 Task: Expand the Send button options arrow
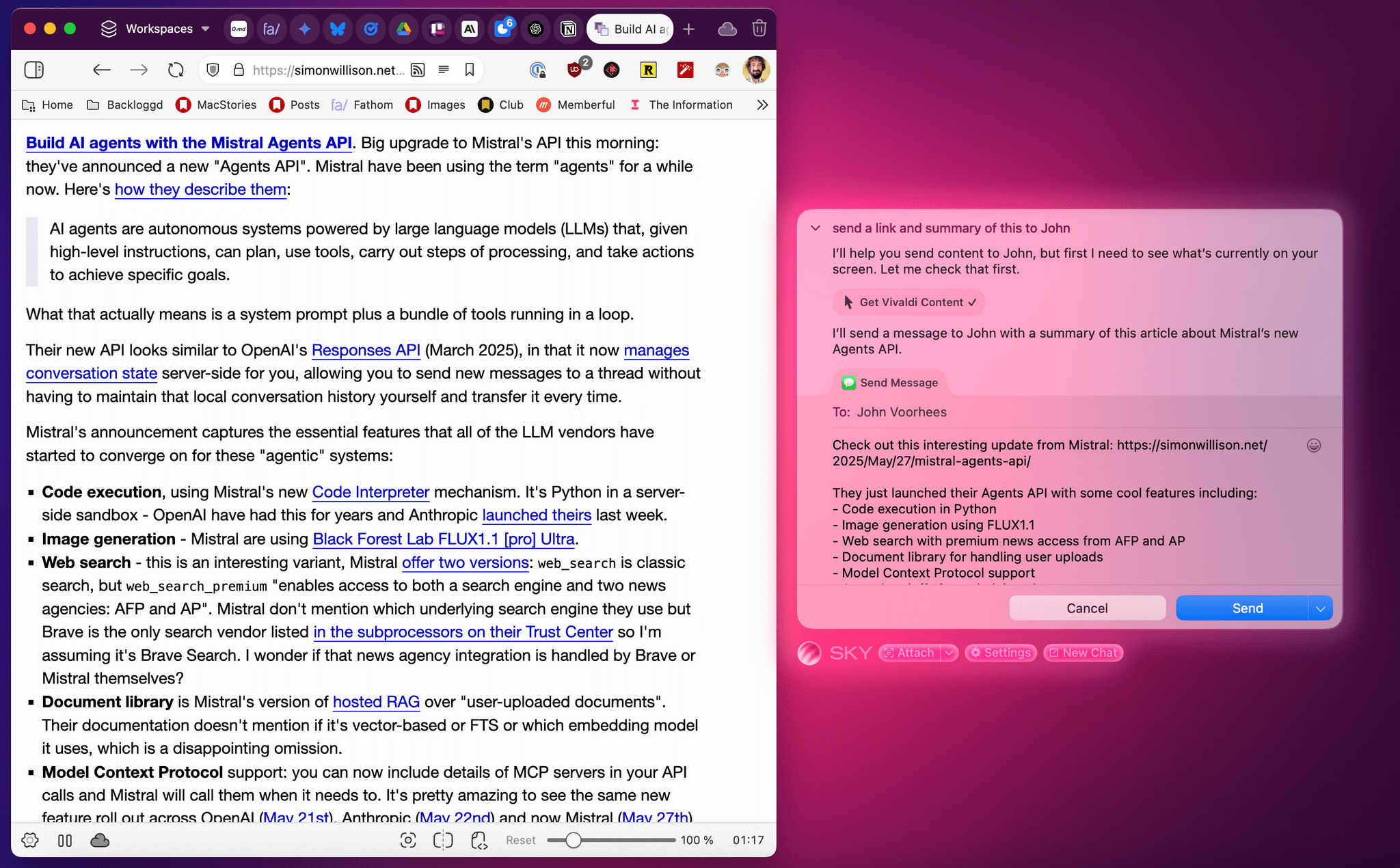tap(1320, 608)
